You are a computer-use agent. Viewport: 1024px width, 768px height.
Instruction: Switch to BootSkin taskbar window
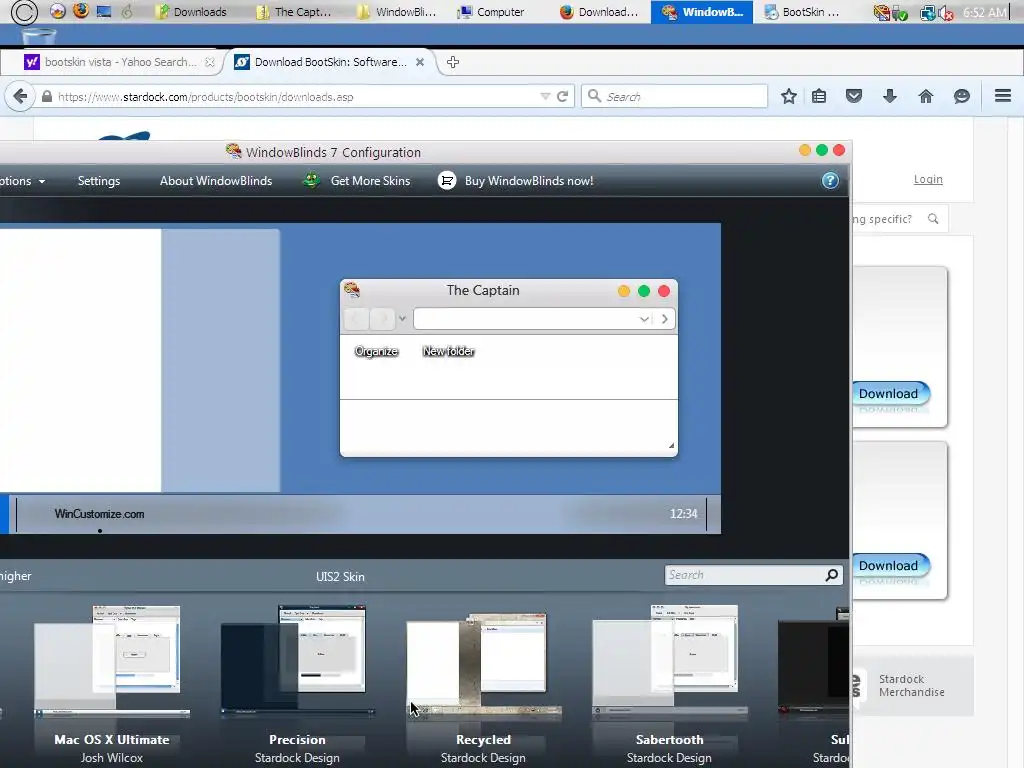[803, 12]
